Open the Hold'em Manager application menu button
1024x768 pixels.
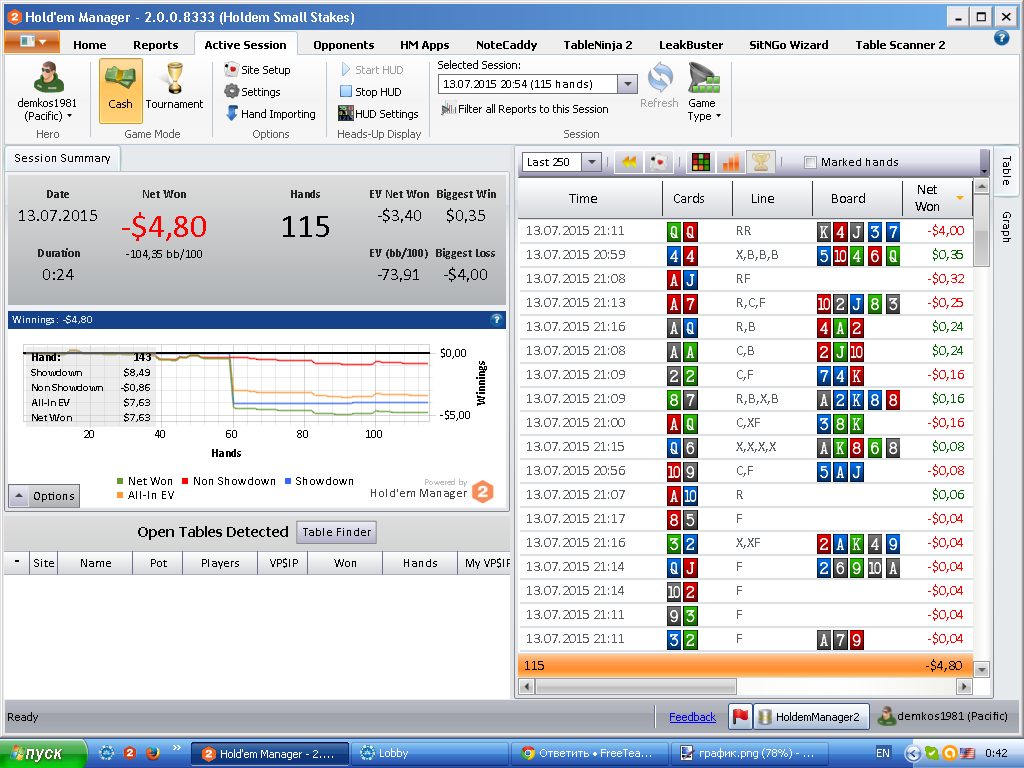pyautogui.click(x=32, y=41)
